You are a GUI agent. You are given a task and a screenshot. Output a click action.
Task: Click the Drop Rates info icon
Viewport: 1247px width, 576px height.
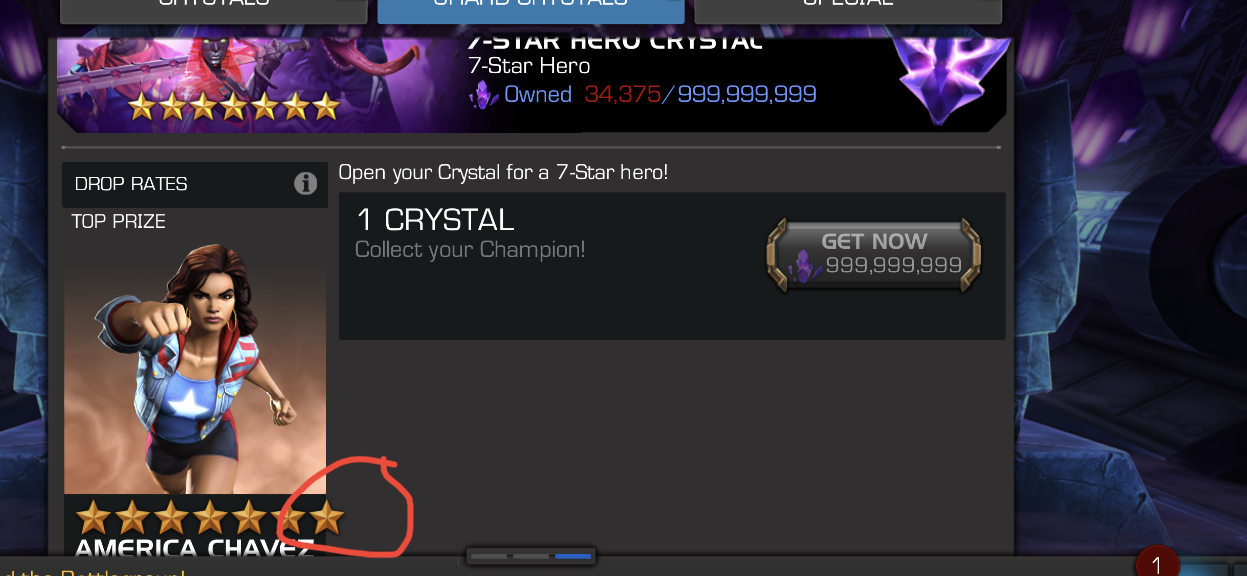[306, 184]
